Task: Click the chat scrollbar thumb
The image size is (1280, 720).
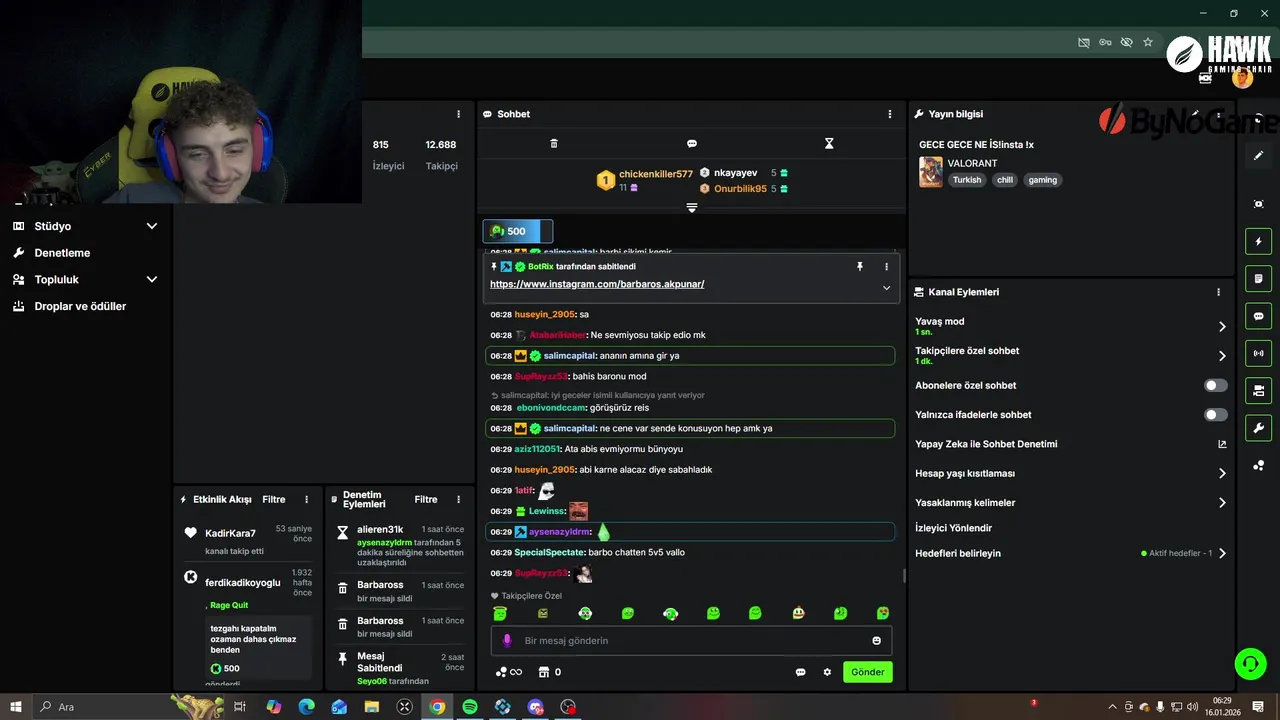Action: [x=904, y=575]
